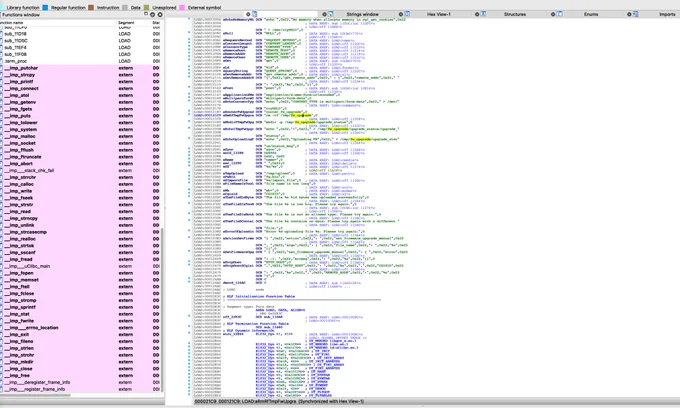The width and height of the screenshot is (680, 408).
Task: Select __imp_socket in function list
Action: point(80,143)
